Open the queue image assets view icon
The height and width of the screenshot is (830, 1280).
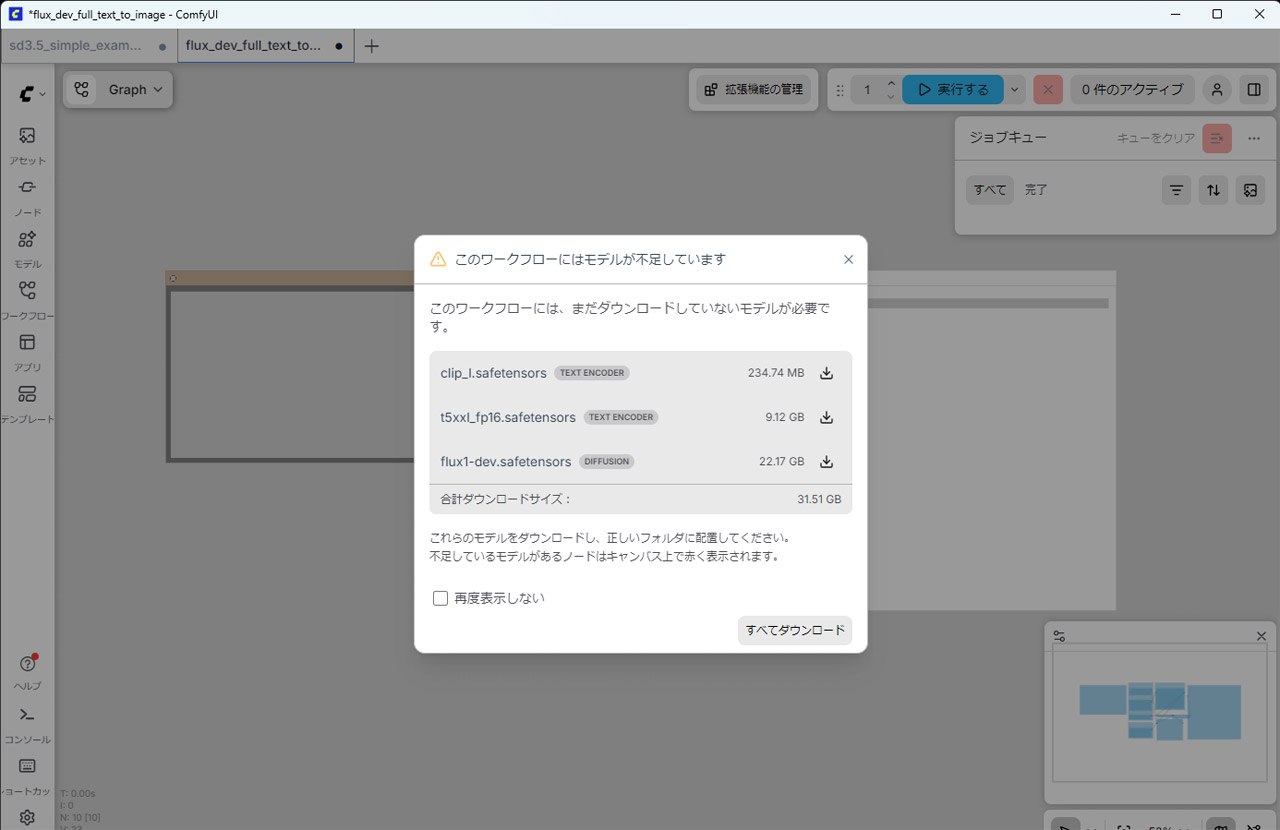[1250, 190]
